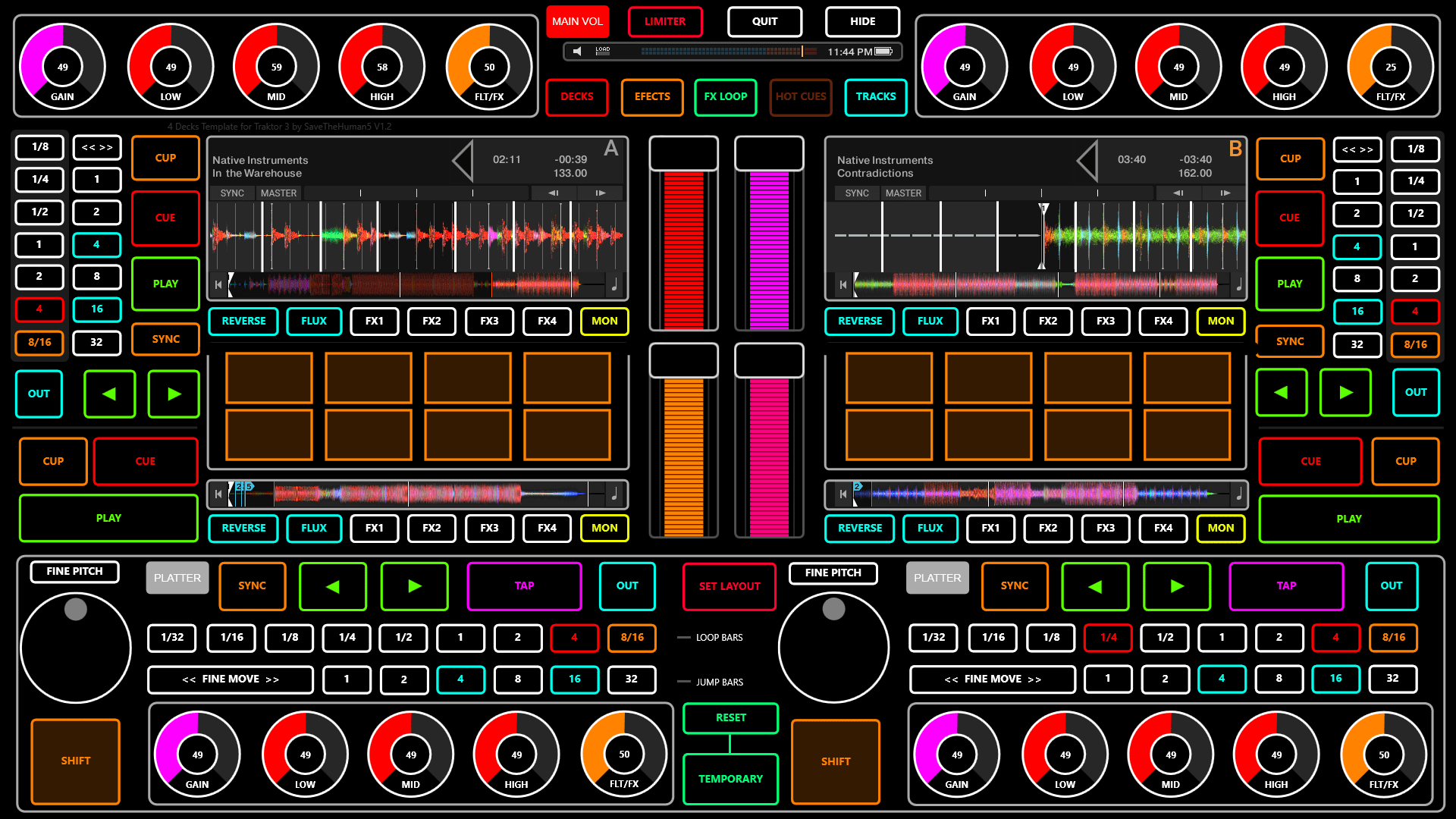
Task: Toggle Deck A SYNC indicator in header
Action: 232,193
